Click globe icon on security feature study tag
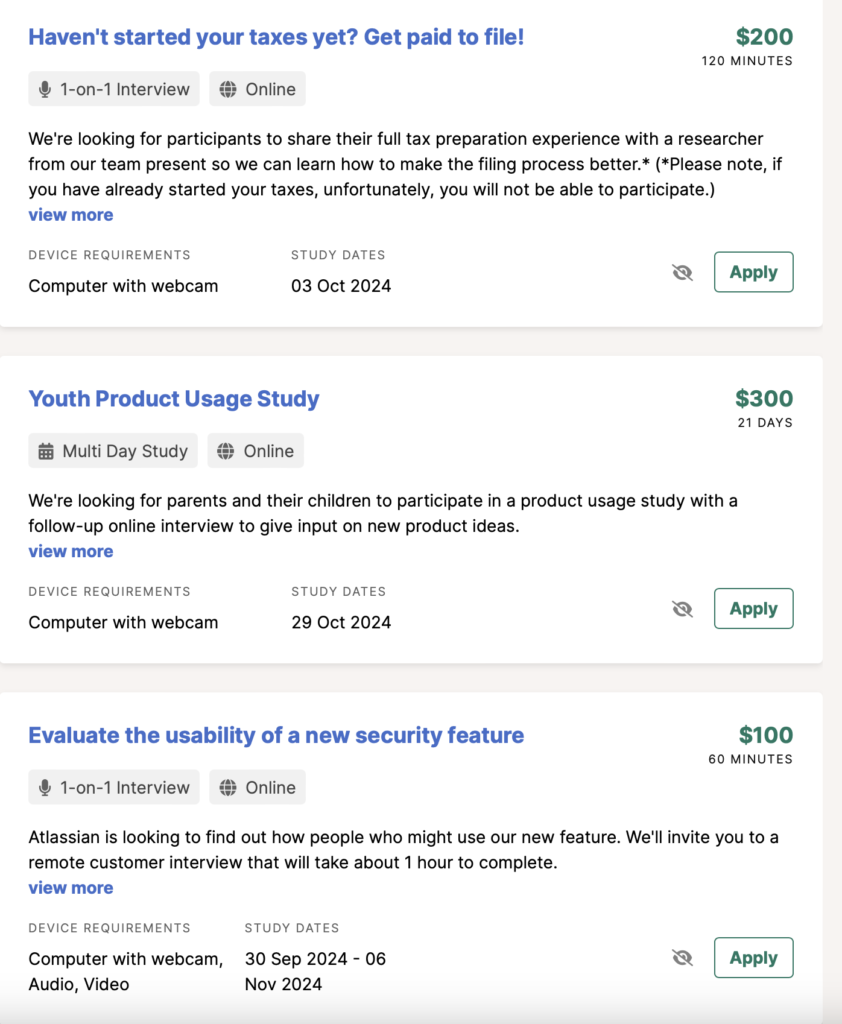 pyautogui.click(x=227, y=788)
